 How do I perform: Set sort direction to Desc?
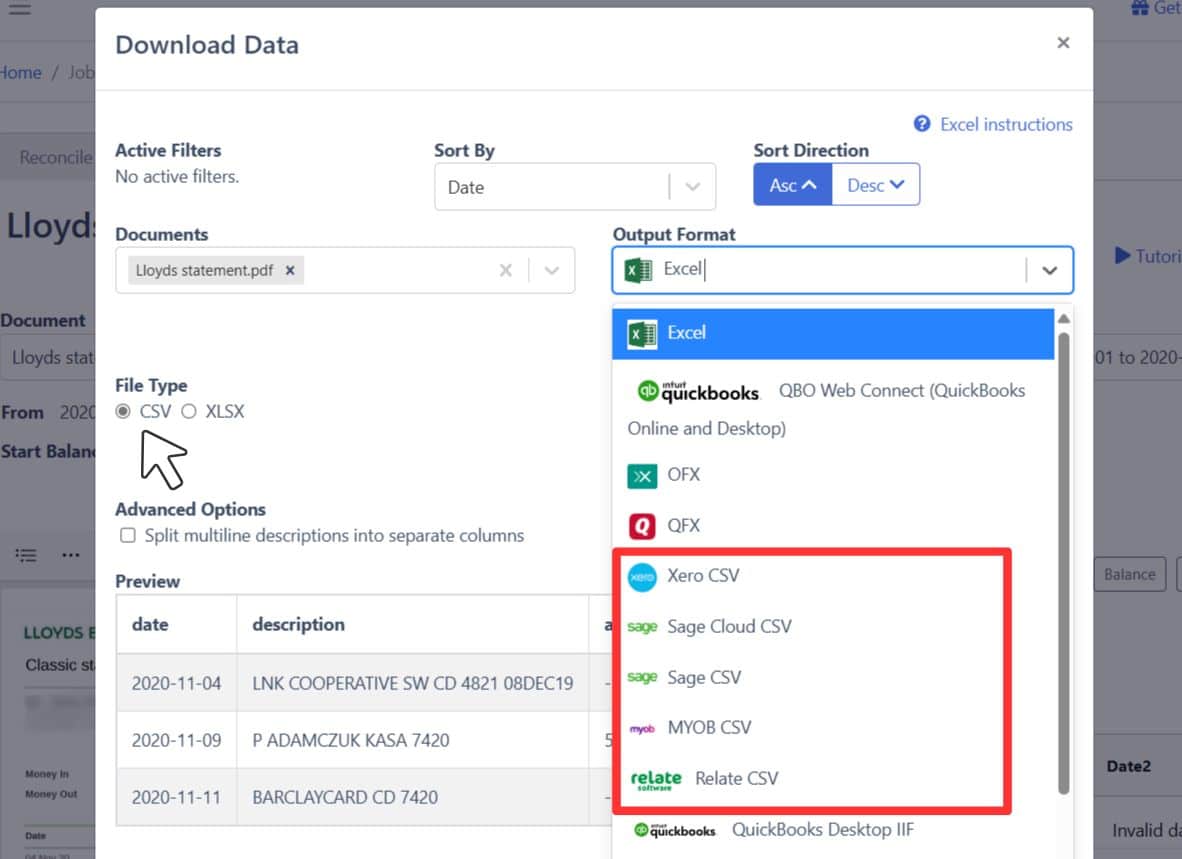click(875, 185)
